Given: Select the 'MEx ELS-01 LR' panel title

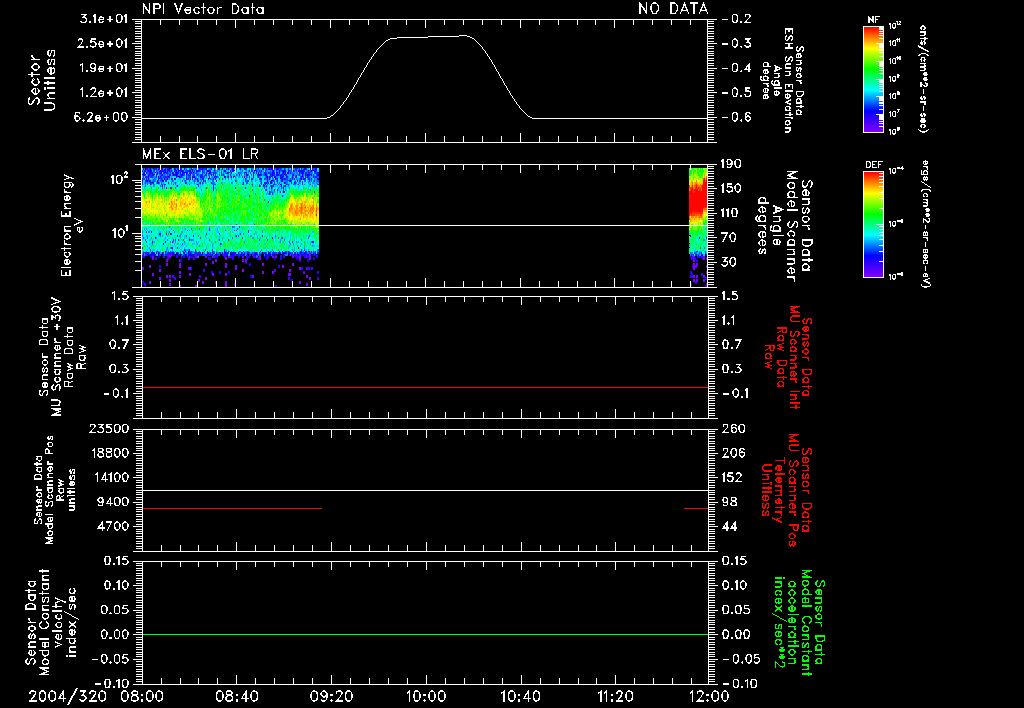Looking at the screenshot, I should [200, 154].
